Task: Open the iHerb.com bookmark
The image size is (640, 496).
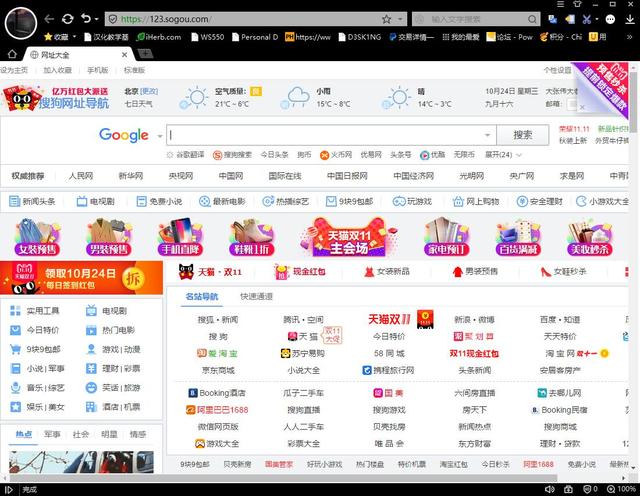Action: pyautogui.click(x=159, y=37)
